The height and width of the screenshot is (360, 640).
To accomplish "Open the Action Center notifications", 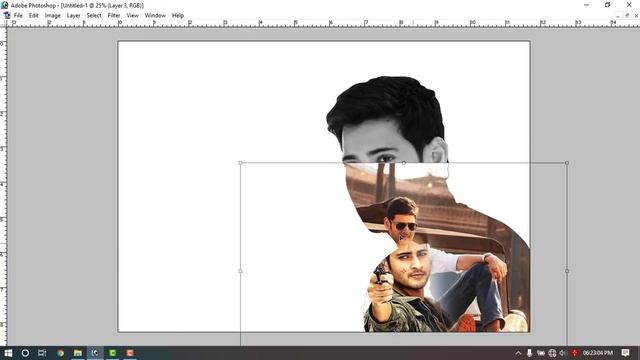I will point(625,353).
